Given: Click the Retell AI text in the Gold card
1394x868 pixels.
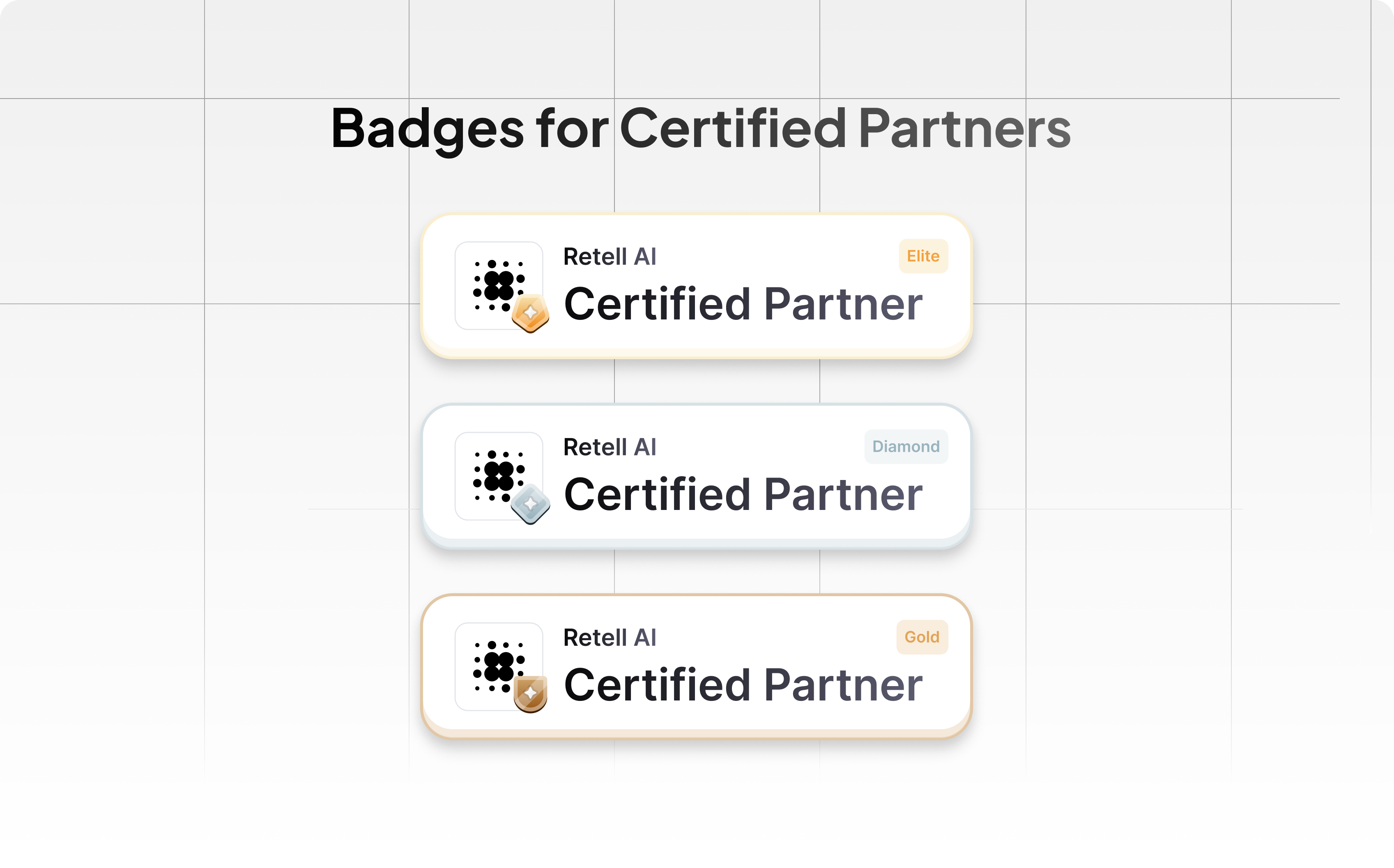Looking at the screenshot, I should point(610,638).
